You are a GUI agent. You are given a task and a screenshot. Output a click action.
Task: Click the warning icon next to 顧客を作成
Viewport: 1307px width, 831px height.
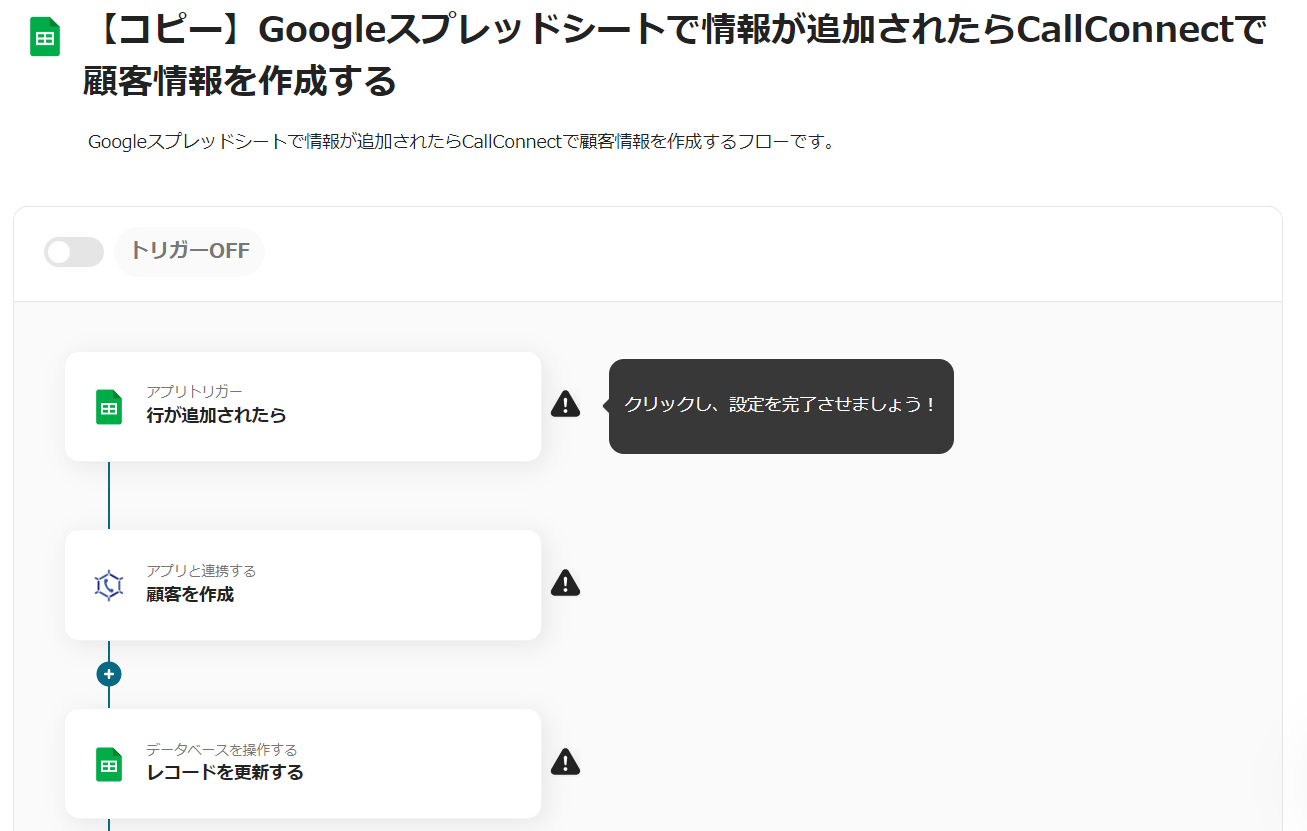(x=565, y=582)
